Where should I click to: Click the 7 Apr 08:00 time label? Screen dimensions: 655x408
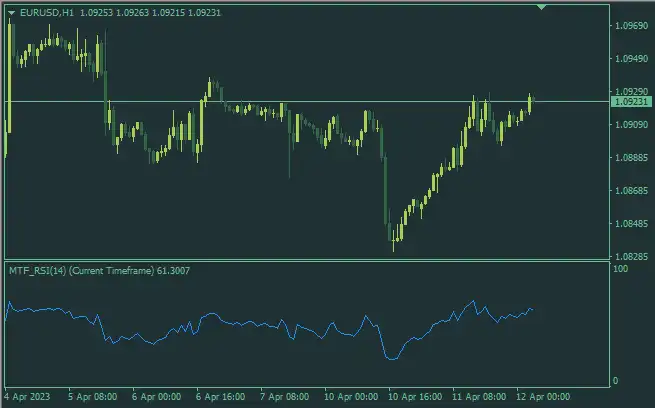point(284,396)
